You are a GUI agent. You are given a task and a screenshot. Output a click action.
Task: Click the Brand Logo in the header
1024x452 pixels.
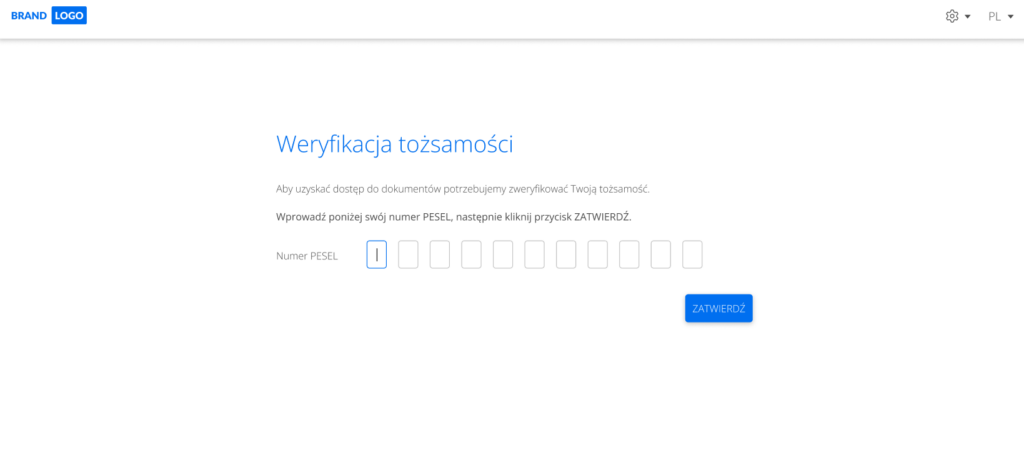tap(48, 16)
